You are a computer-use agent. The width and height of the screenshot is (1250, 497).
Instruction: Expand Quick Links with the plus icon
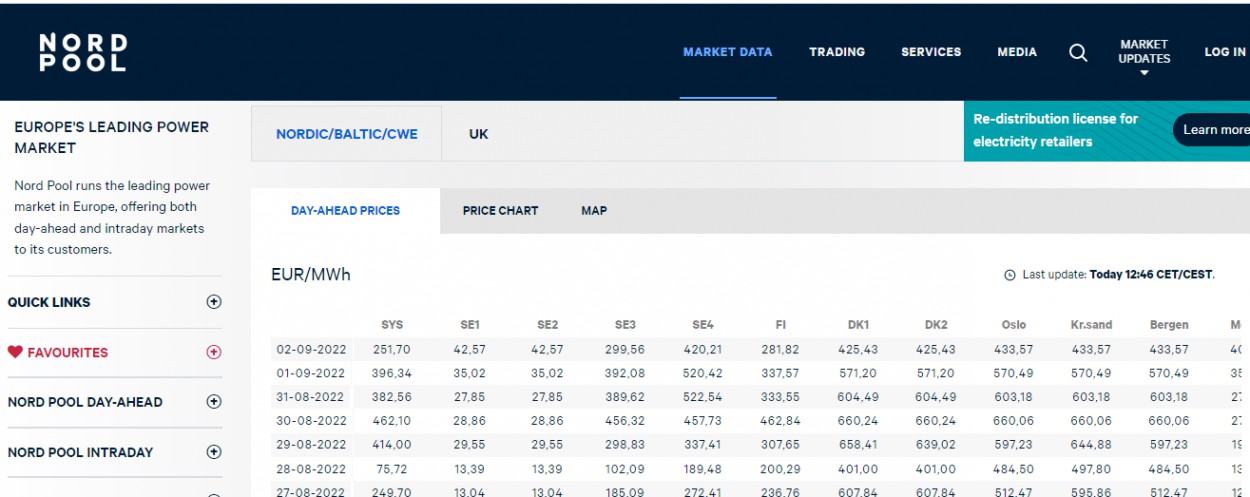click(x=213, y=302)
